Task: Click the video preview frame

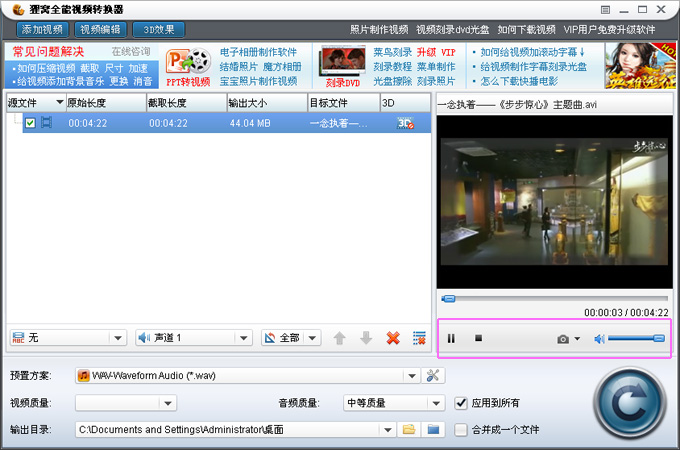Action: tap(555, 202)
